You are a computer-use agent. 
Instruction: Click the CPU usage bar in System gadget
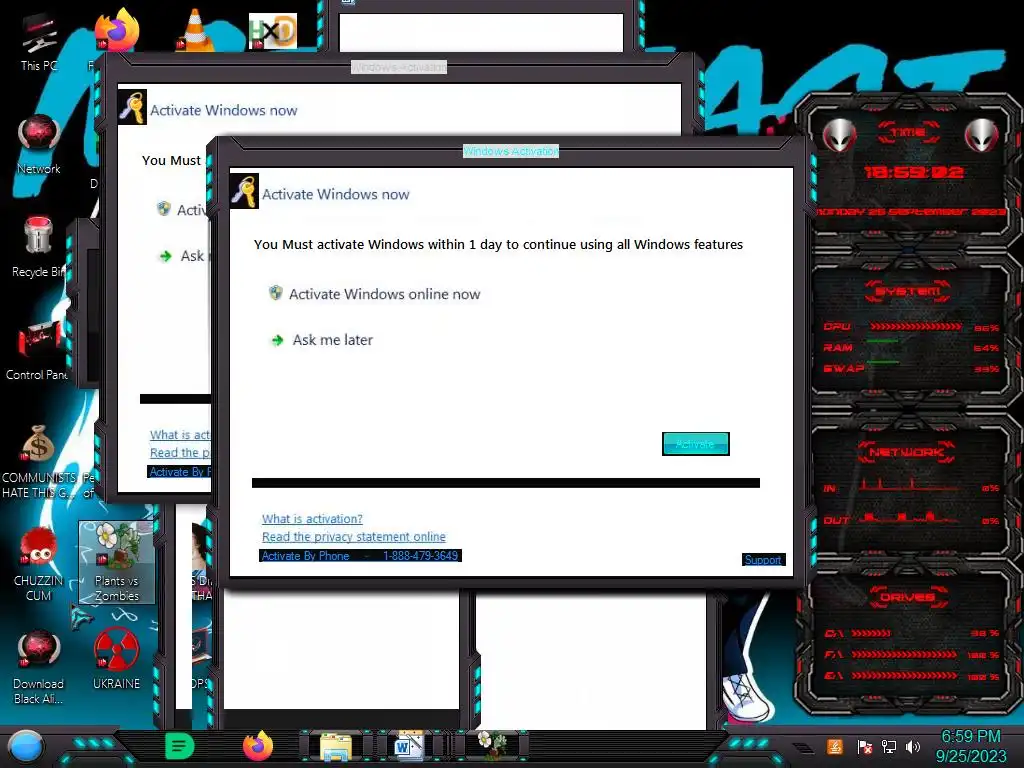coord(914,327)
